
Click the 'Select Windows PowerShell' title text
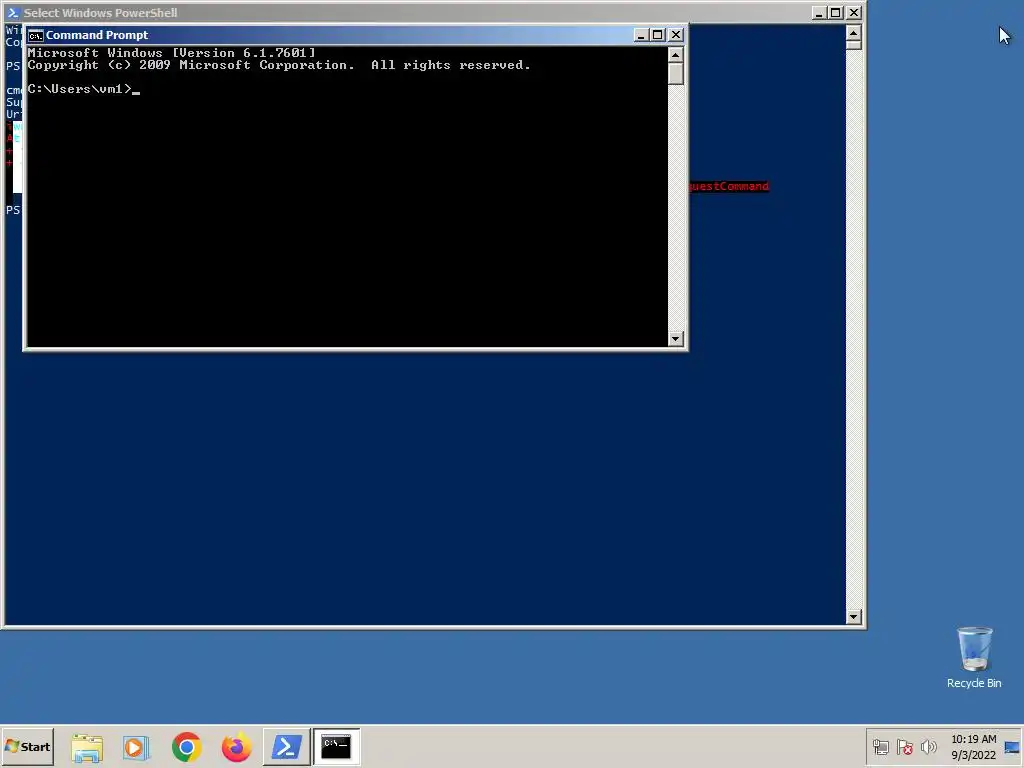(x=101, y=12)
